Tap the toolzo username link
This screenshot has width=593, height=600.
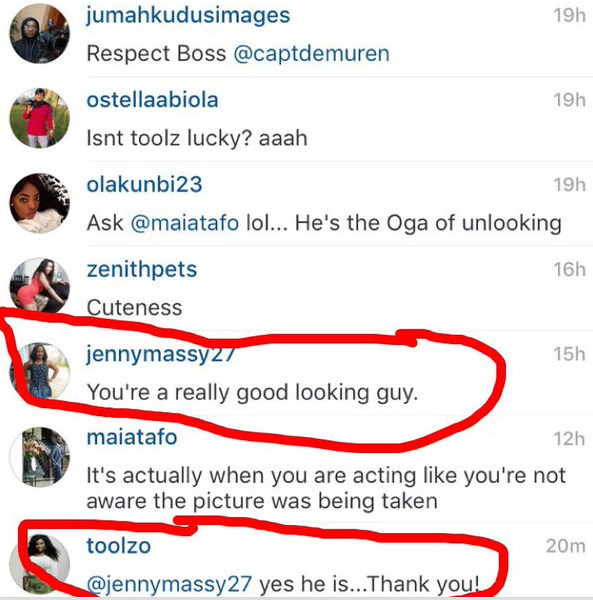tap(119, 545)
